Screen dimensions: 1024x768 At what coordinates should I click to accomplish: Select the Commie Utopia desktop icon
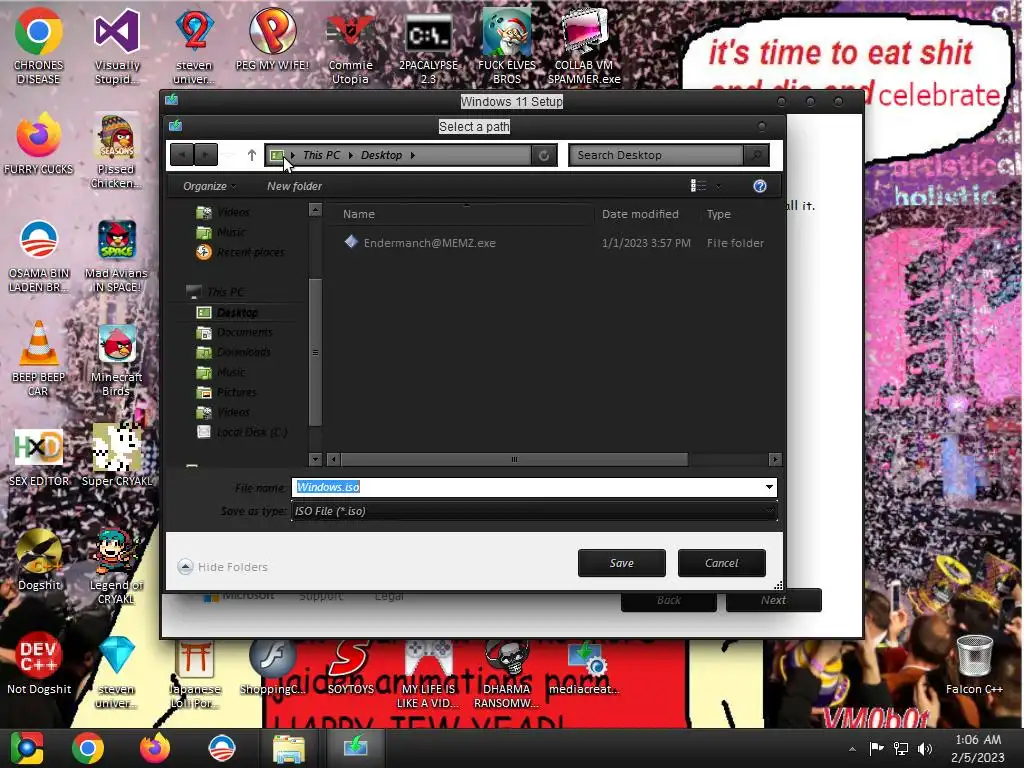pos(350,46)
